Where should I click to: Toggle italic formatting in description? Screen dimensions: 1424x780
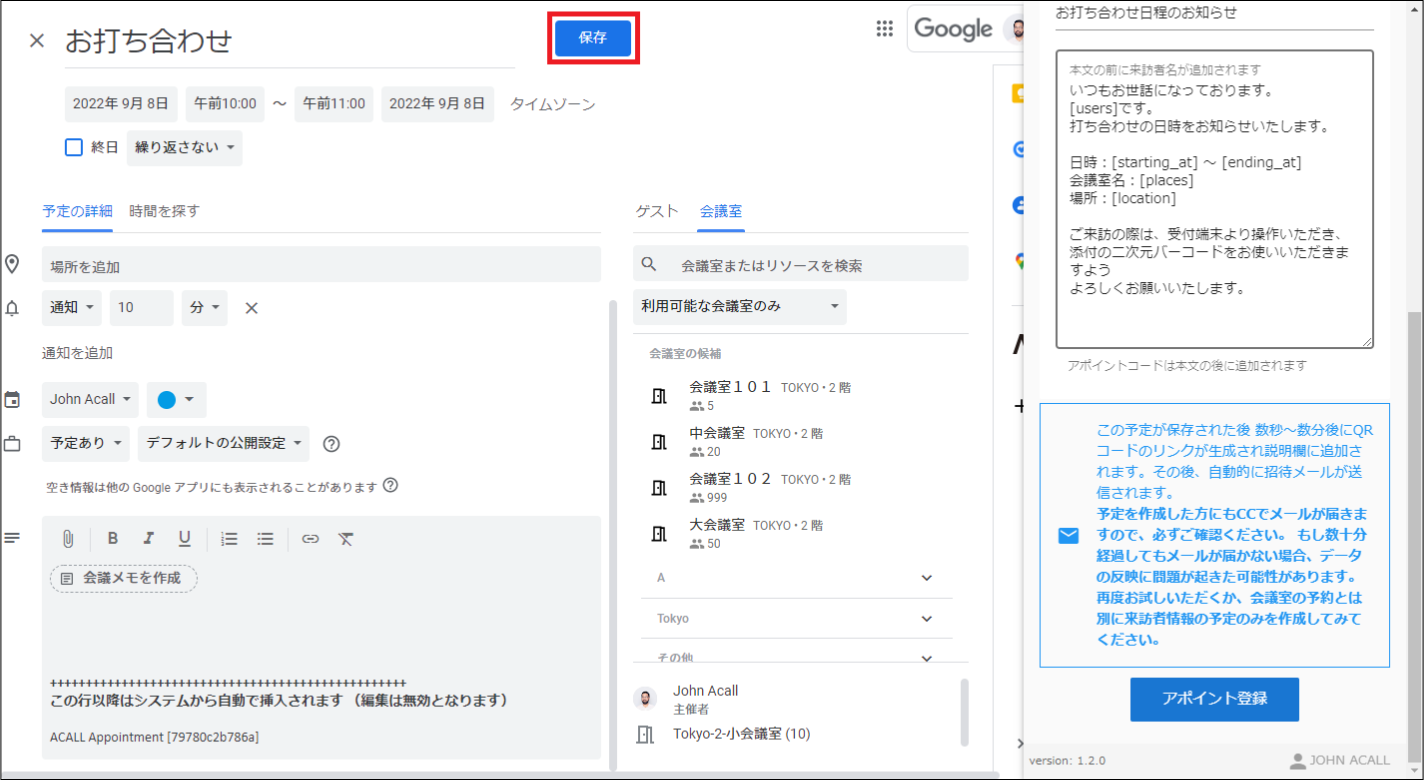(x=148, y=539)
